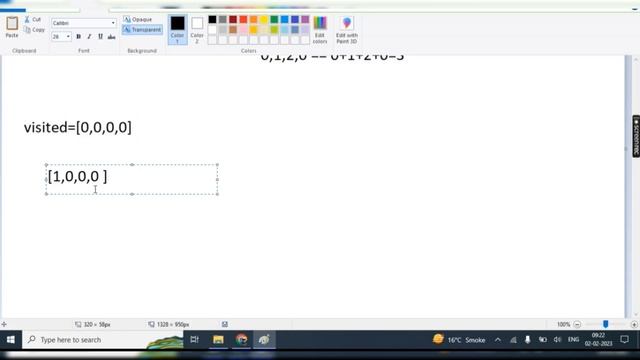The height and width of the screenshot is (360, 640).
Task: Click the Paste clipboard icon
Action: [12, 23]
